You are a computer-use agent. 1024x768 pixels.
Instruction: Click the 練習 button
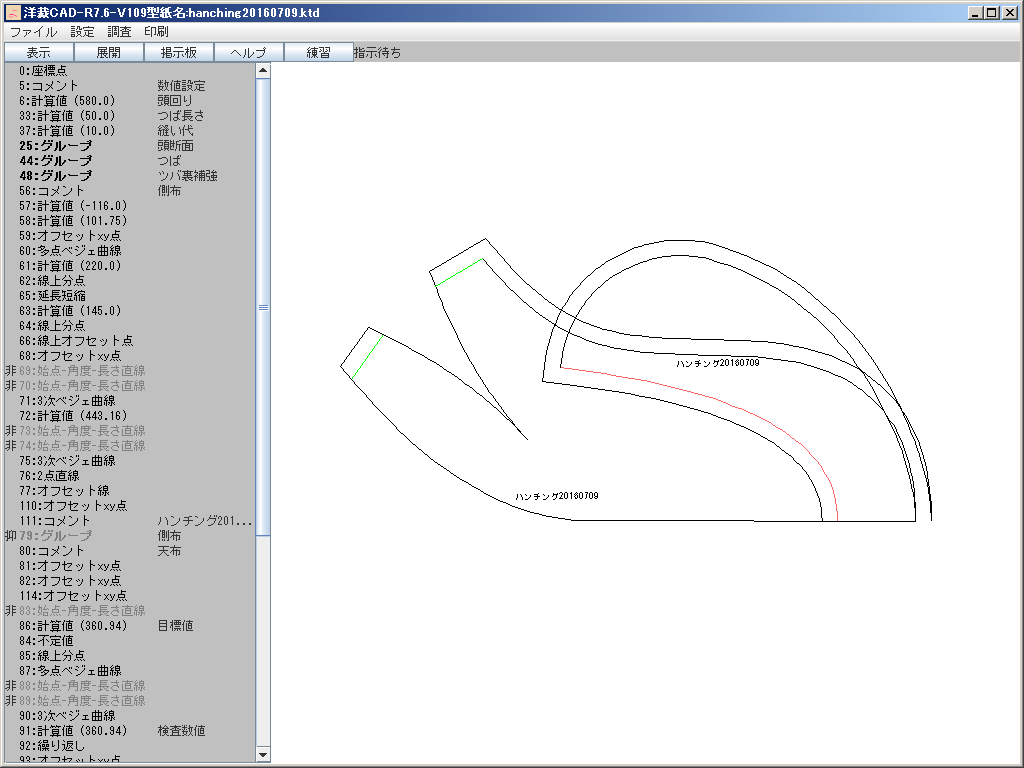coord(319,52)
